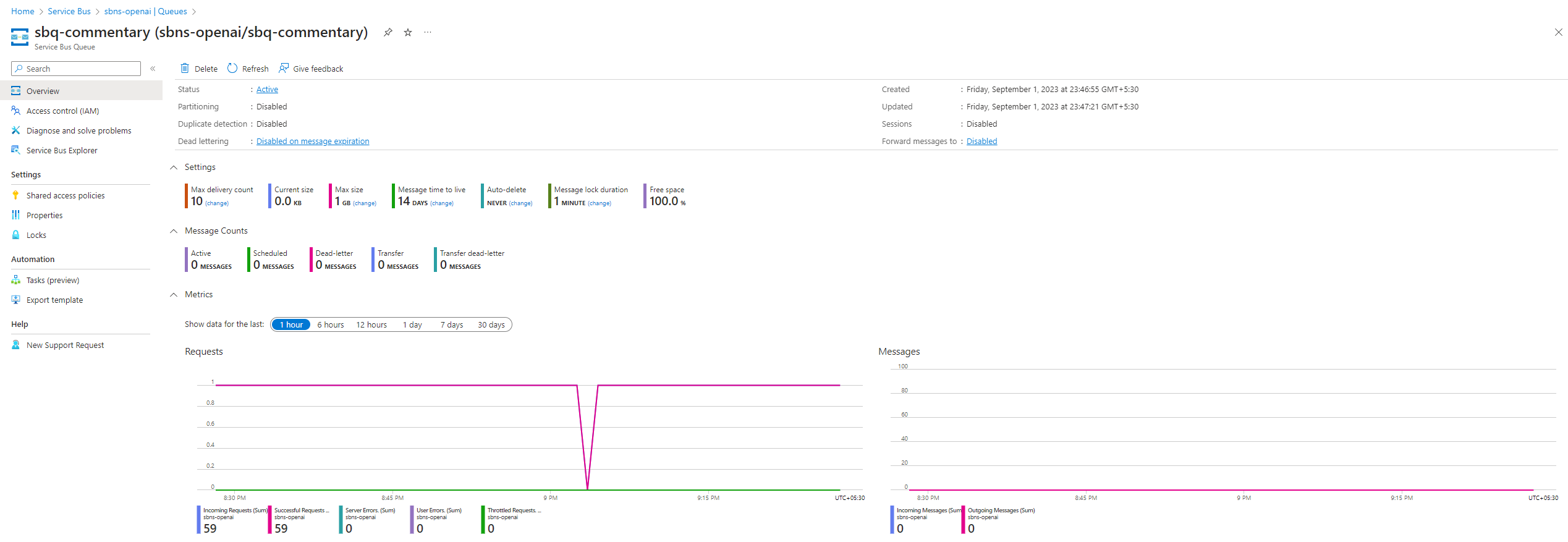1568x542 pixels.
Task: Add queue to favorites star icon
Action: coord(408,32)
